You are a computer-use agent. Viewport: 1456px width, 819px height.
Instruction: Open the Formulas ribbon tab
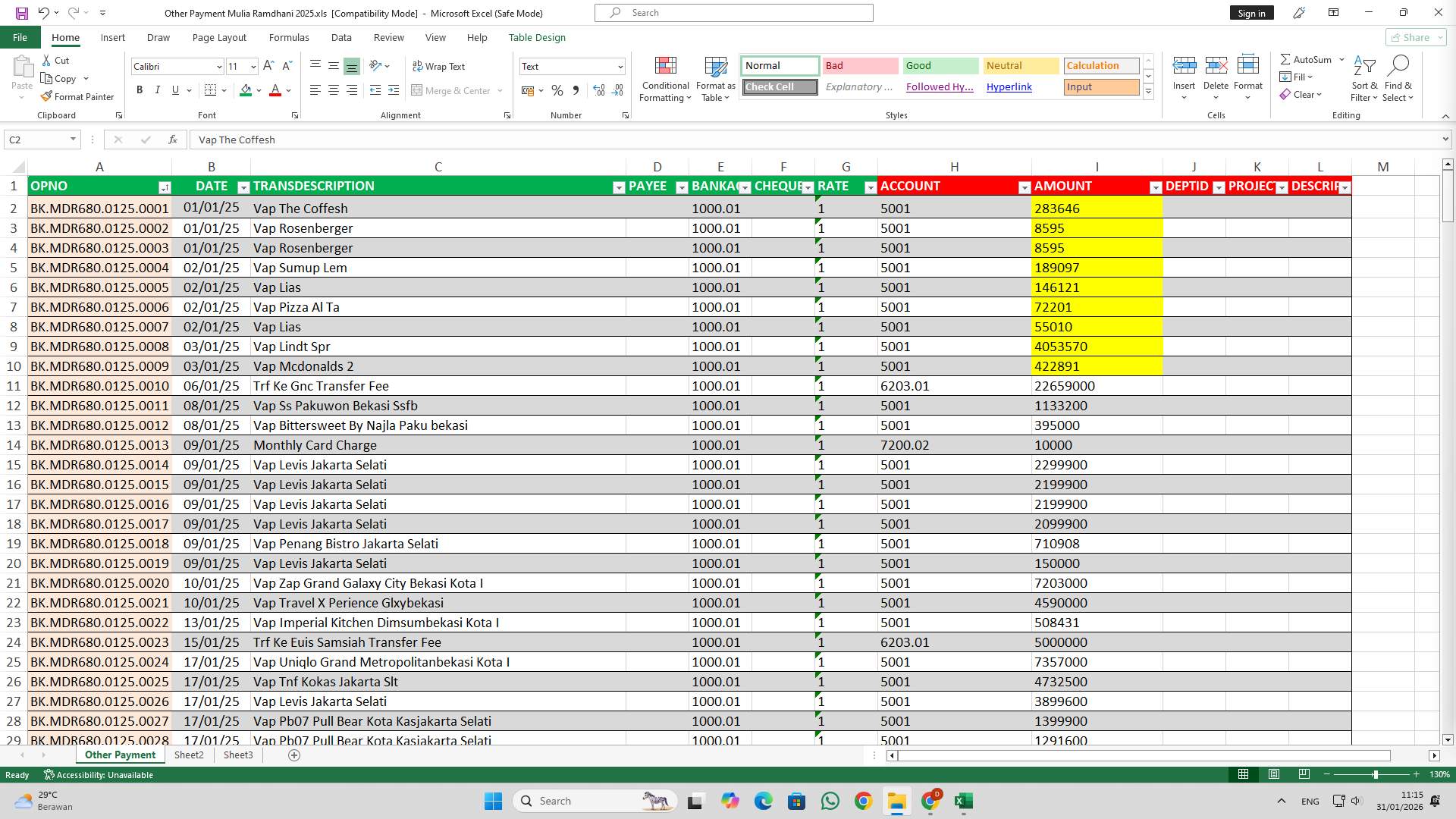(289, 37)
